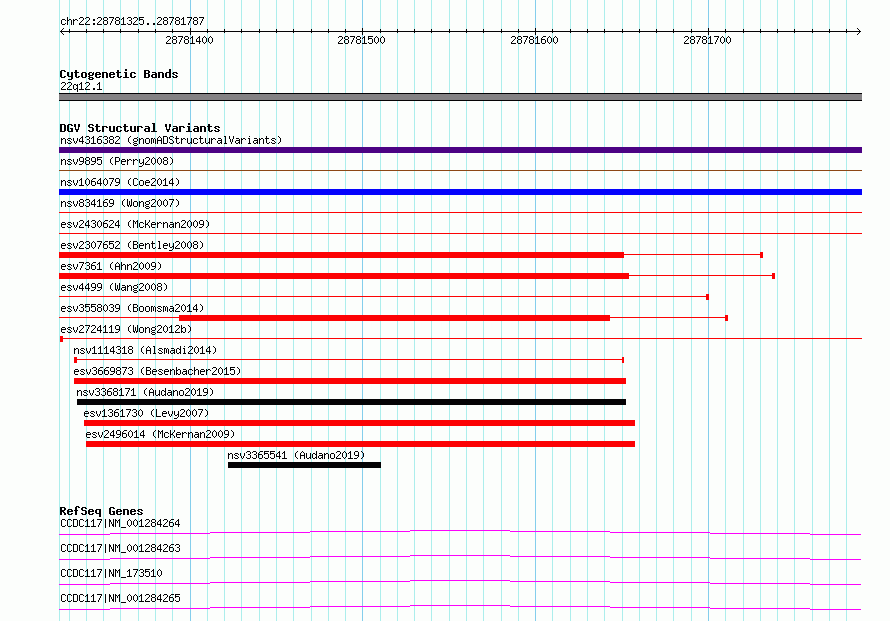Click the red esv2307652 variant bar
Viewport: 890px width, 621px height.
342,255
